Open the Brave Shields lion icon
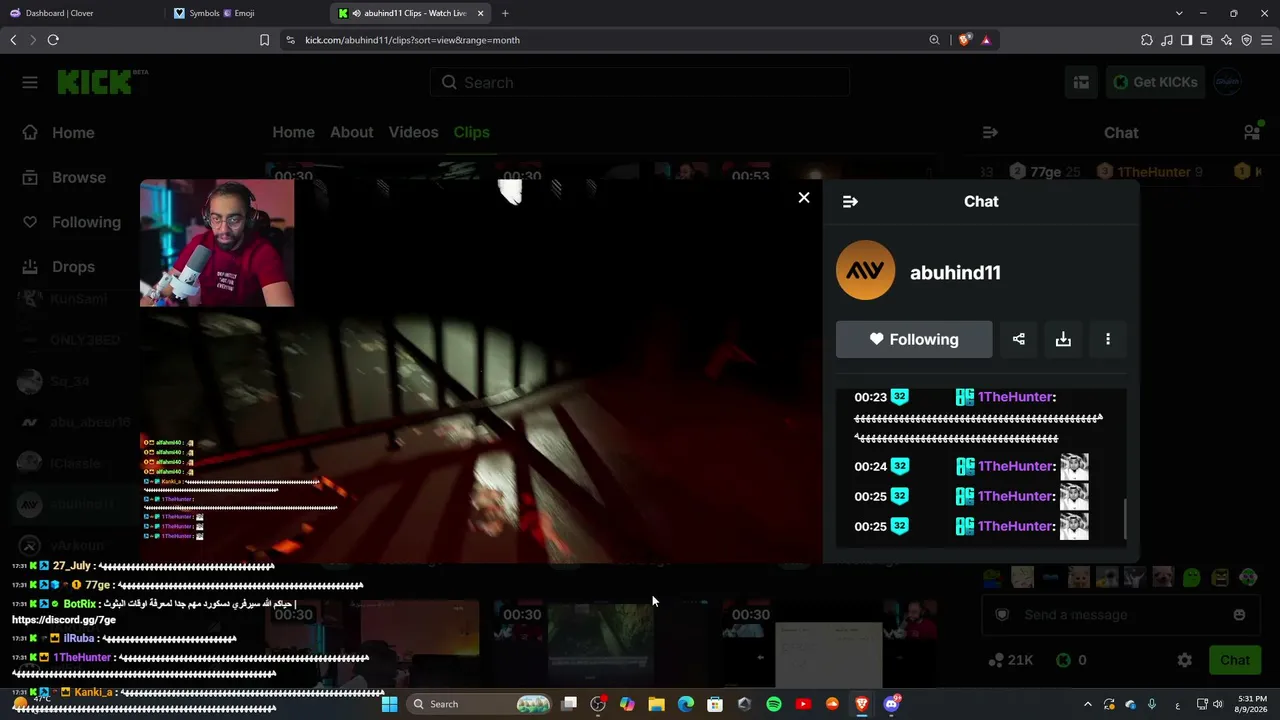 pos(964,40)
